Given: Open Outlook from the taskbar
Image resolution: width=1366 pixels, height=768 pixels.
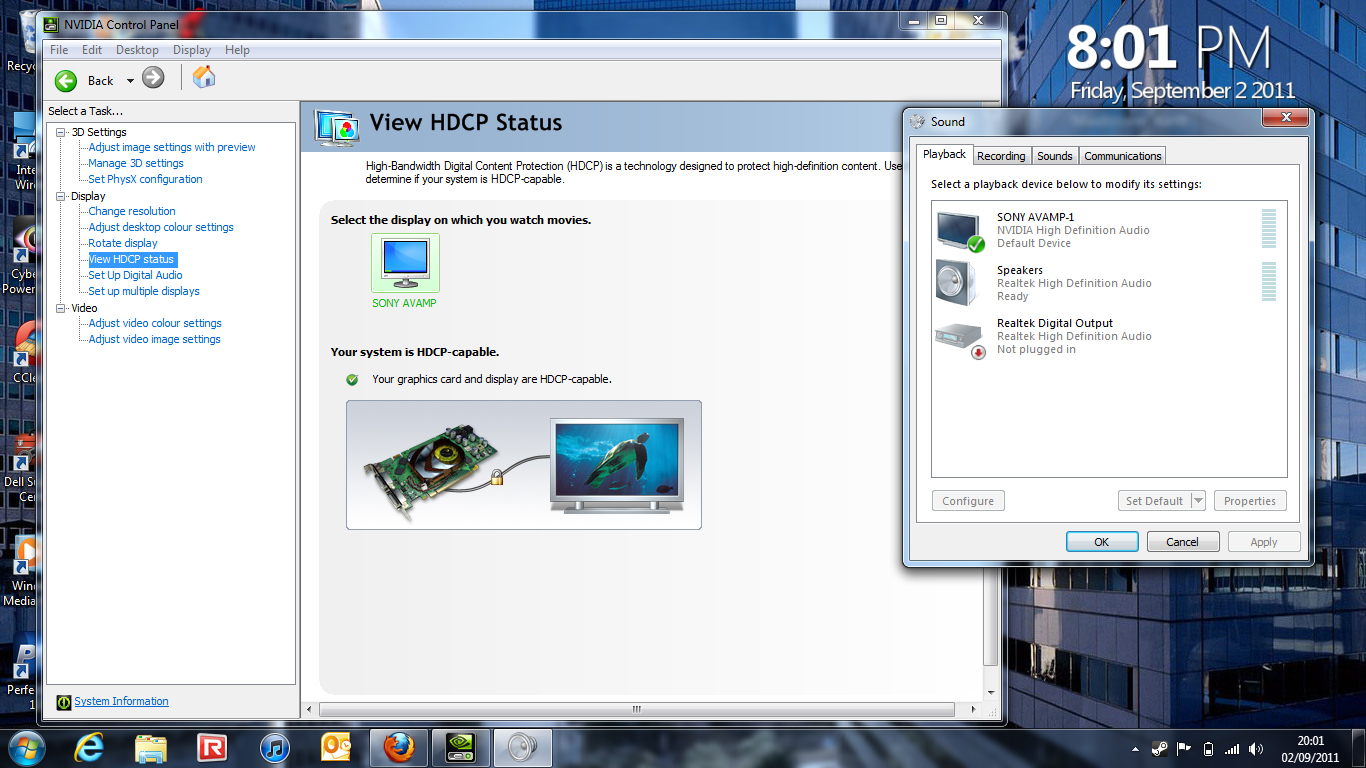Looking at the screenshot, I should [335, 747].
